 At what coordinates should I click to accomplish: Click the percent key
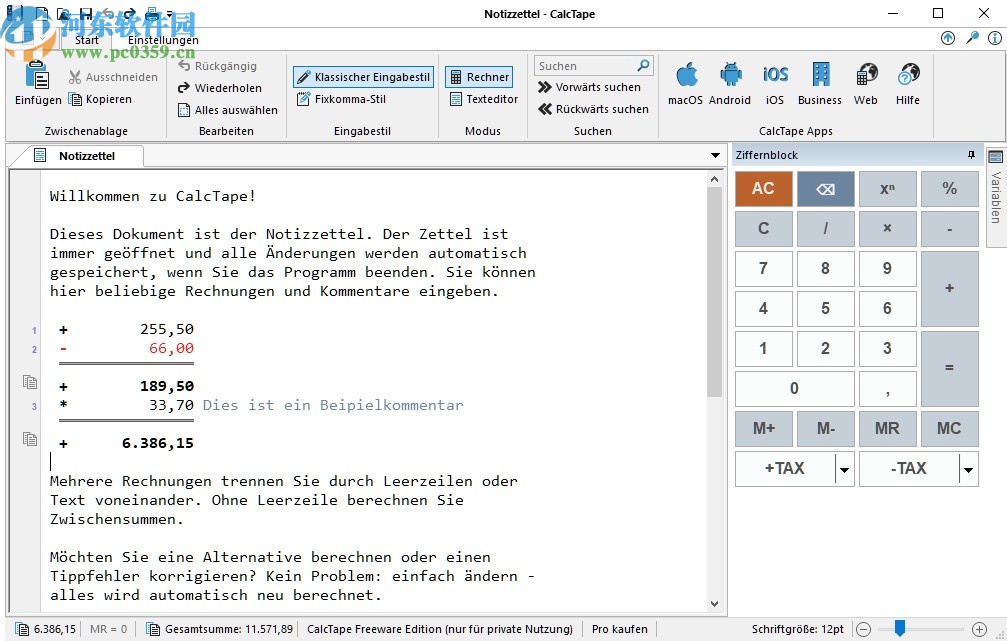click(949, 189)
